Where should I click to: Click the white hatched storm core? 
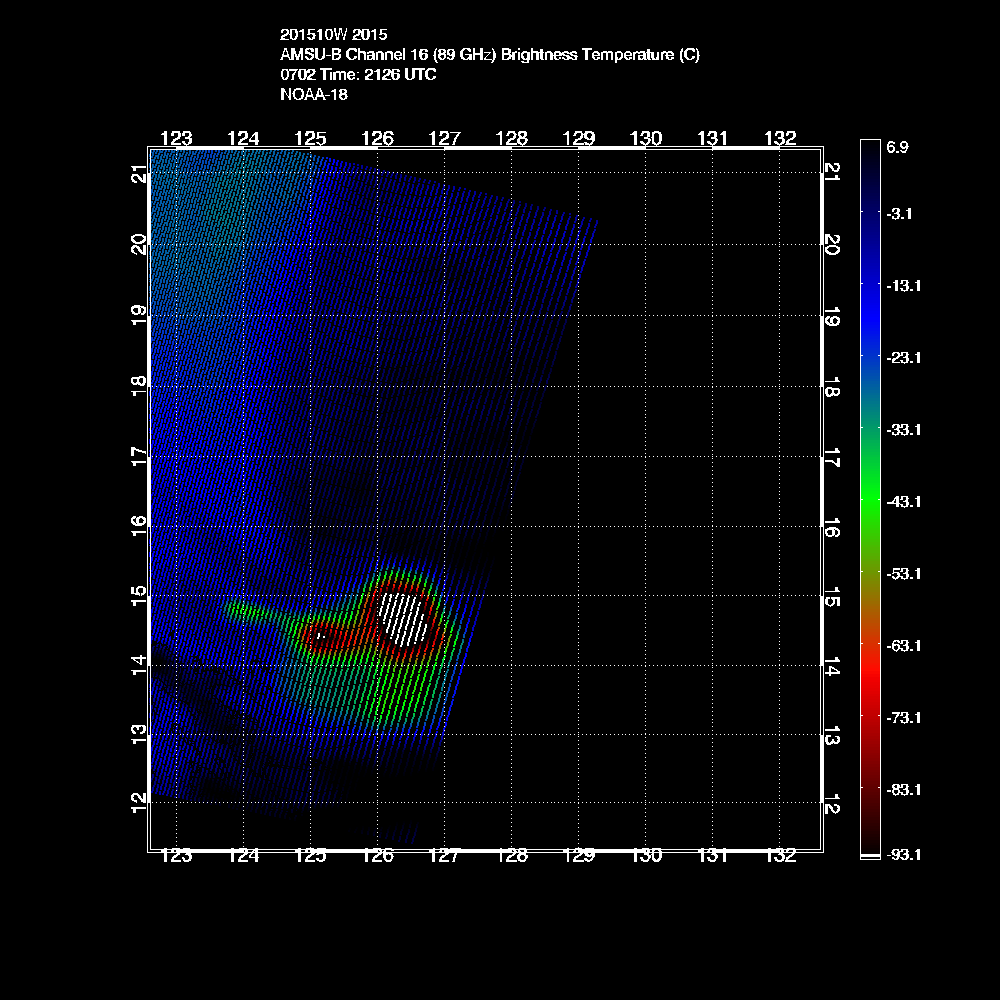coord(404,618)
